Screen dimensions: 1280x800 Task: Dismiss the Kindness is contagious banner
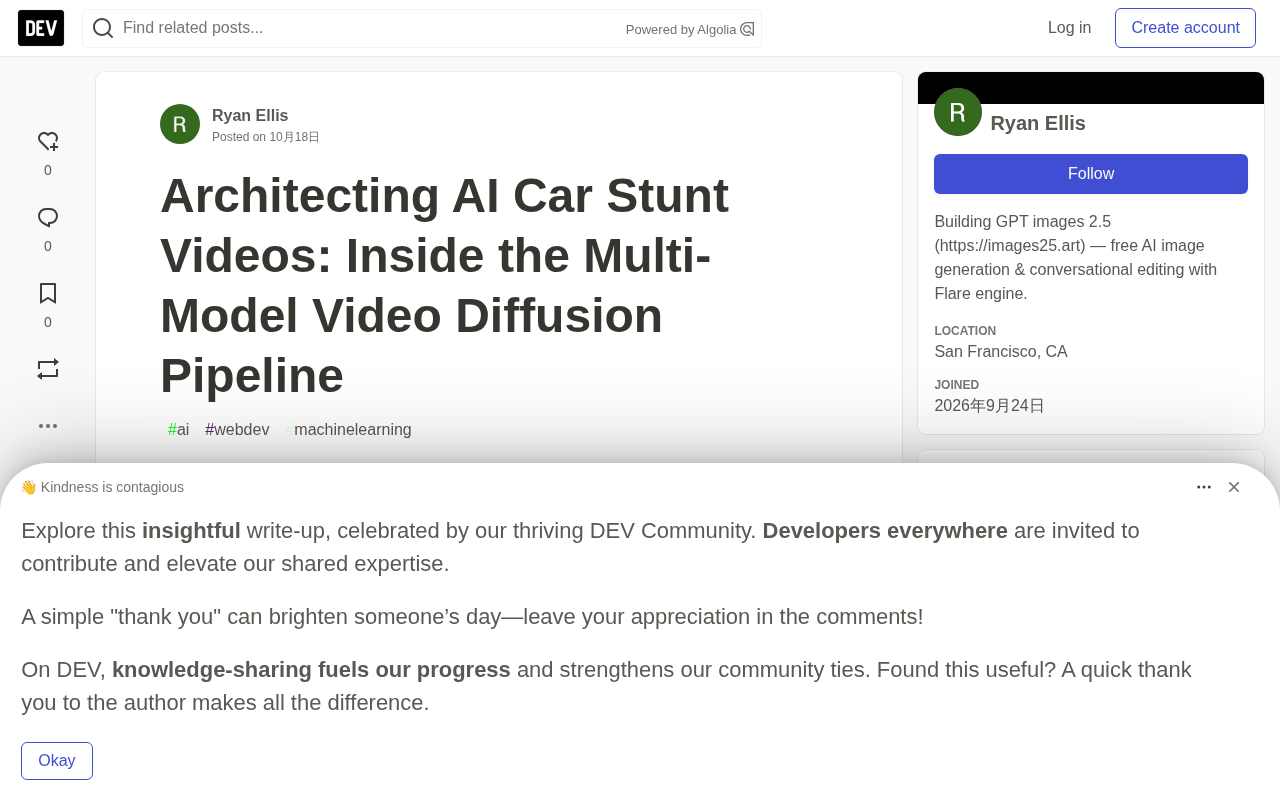point(1234,487)
